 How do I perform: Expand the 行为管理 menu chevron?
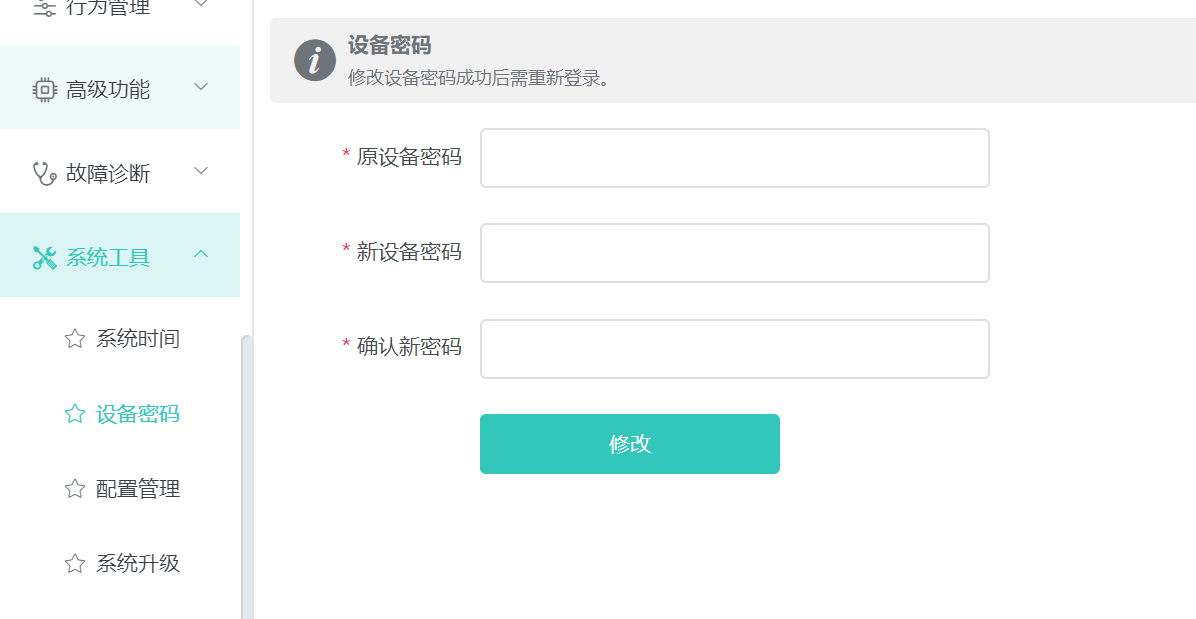pyautogui.click(x=201, y=4)
